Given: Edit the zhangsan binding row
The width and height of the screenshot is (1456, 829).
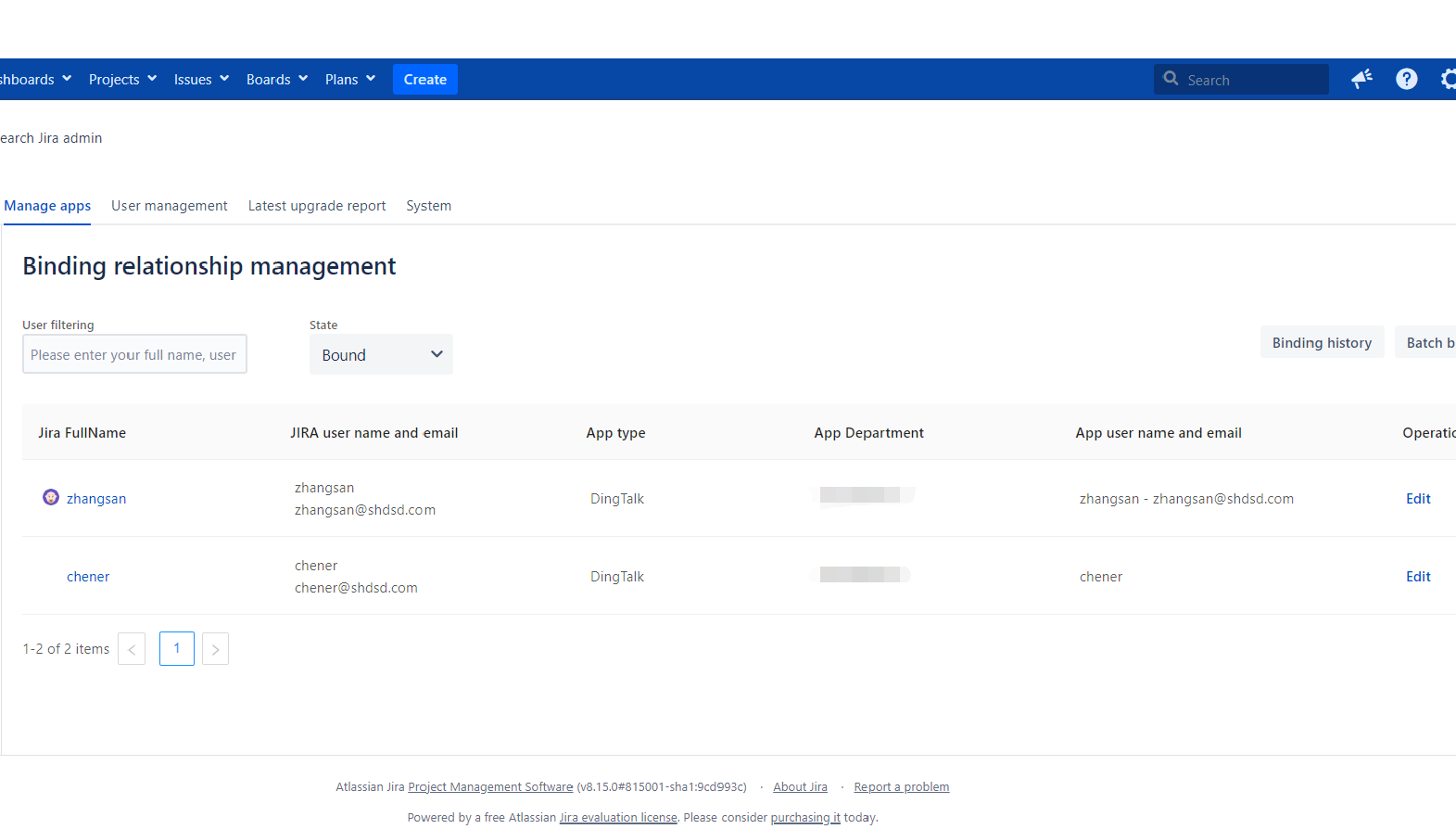Looking at the screenshot, I should click(x=1418, y=499).
